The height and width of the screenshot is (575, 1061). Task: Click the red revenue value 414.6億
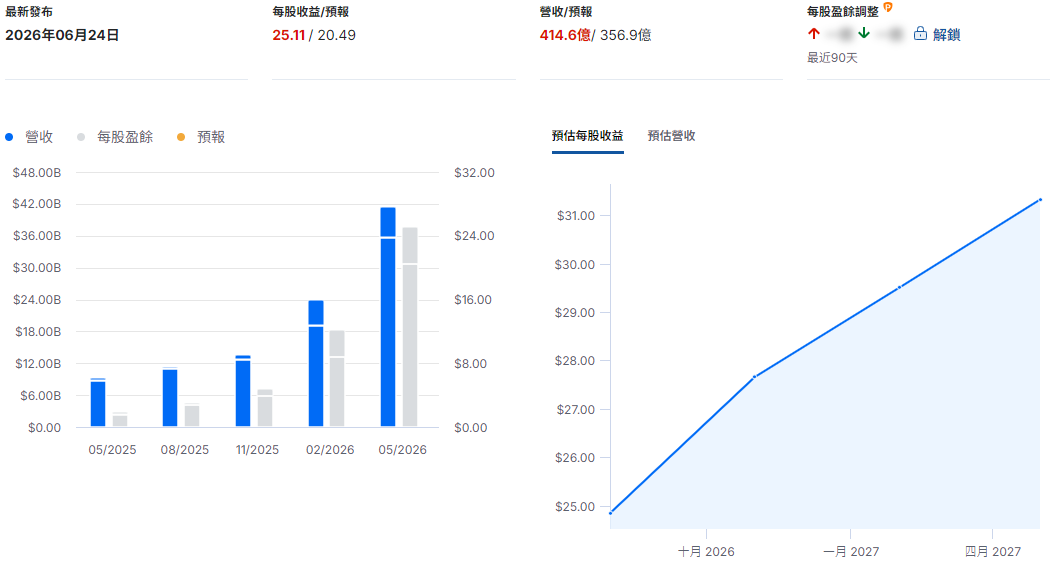click(565, 35)
